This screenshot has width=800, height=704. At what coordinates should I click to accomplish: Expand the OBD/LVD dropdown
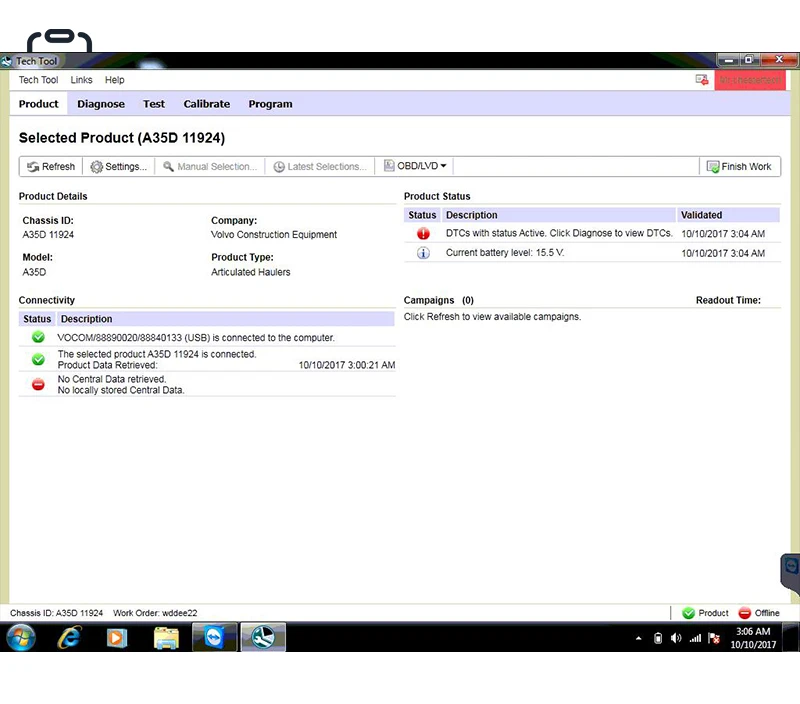point(415,166)
